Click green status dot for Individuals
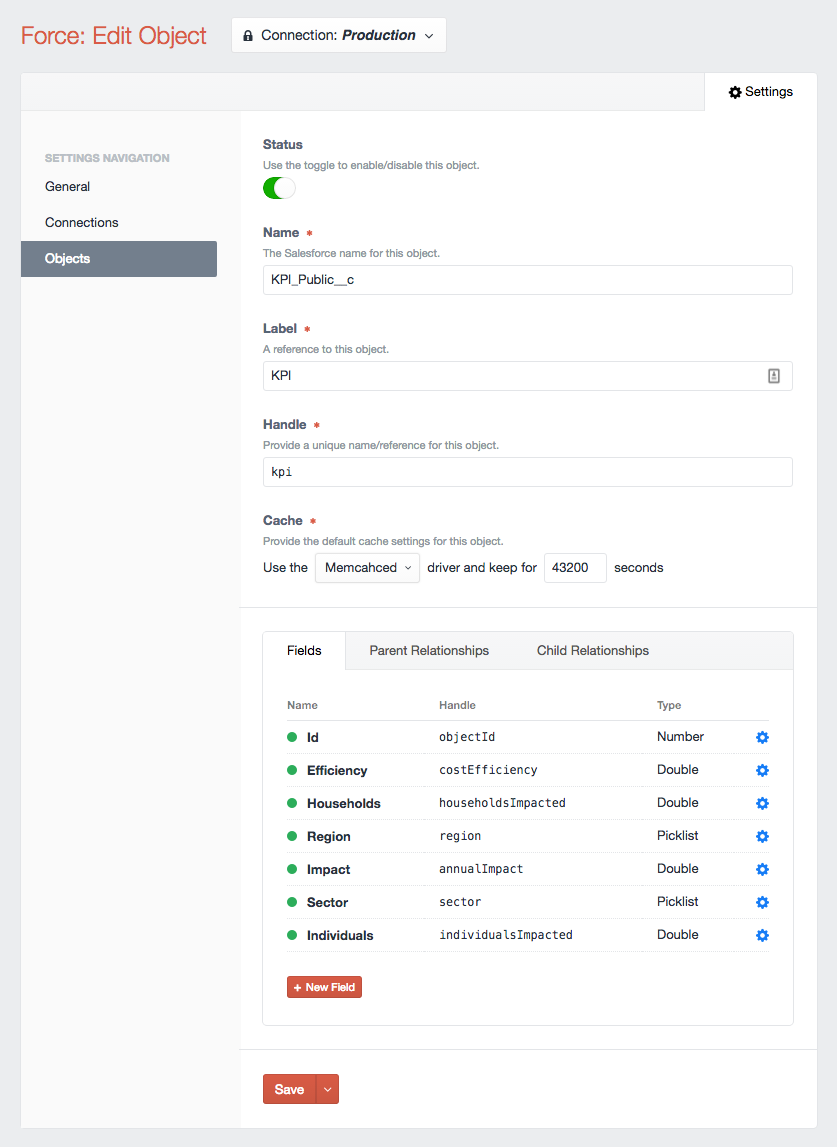Screen dimensions: 837x1147 [x=292, y=934]
